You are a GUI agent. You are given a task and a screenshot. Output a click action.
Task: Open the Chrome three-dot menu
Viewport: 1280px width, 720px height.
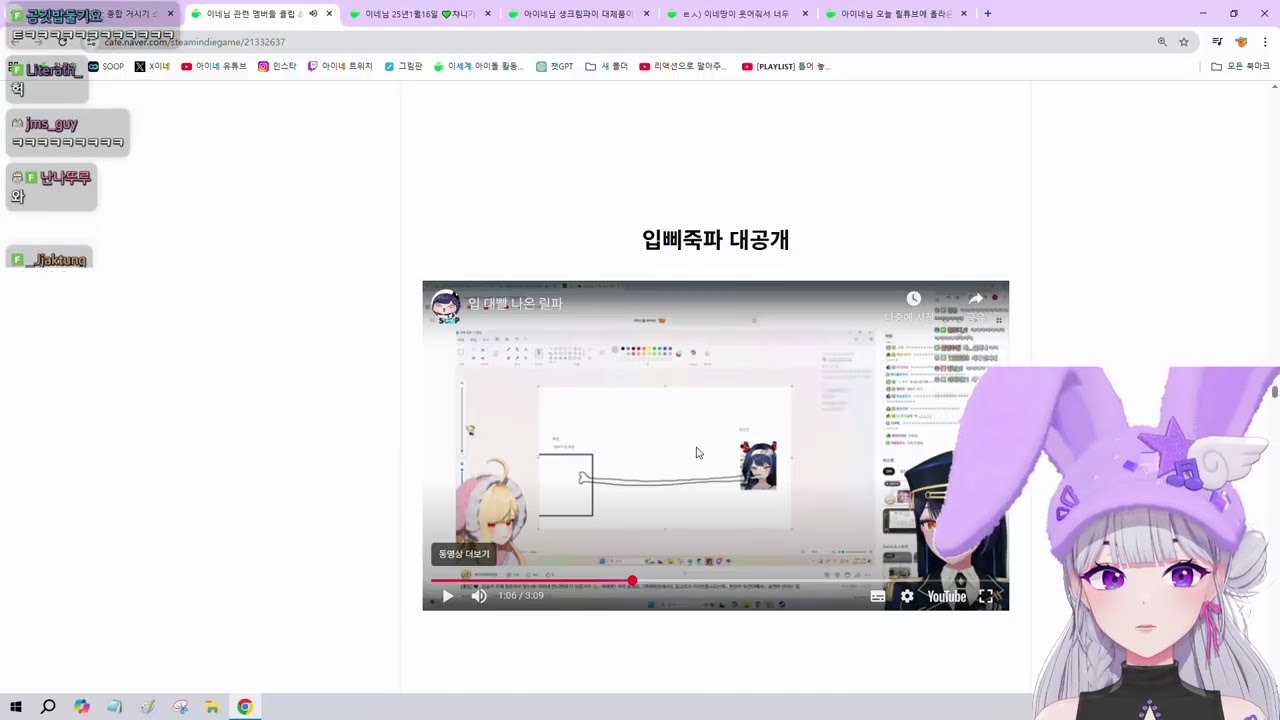click(1265, 42)
